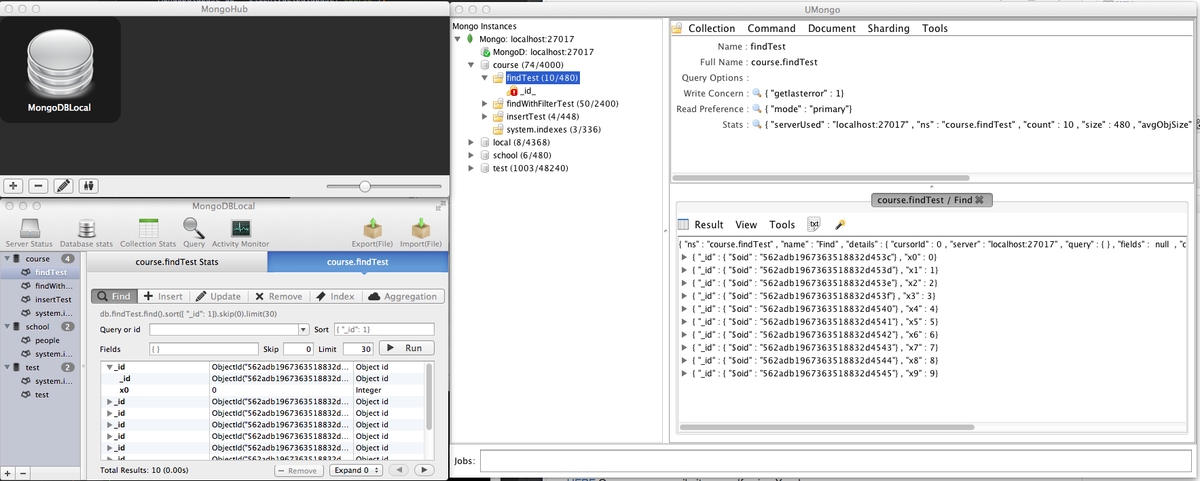Click the remove connection minus button in MongoHub
The image size is (1200, 481).
pos(38,185)
